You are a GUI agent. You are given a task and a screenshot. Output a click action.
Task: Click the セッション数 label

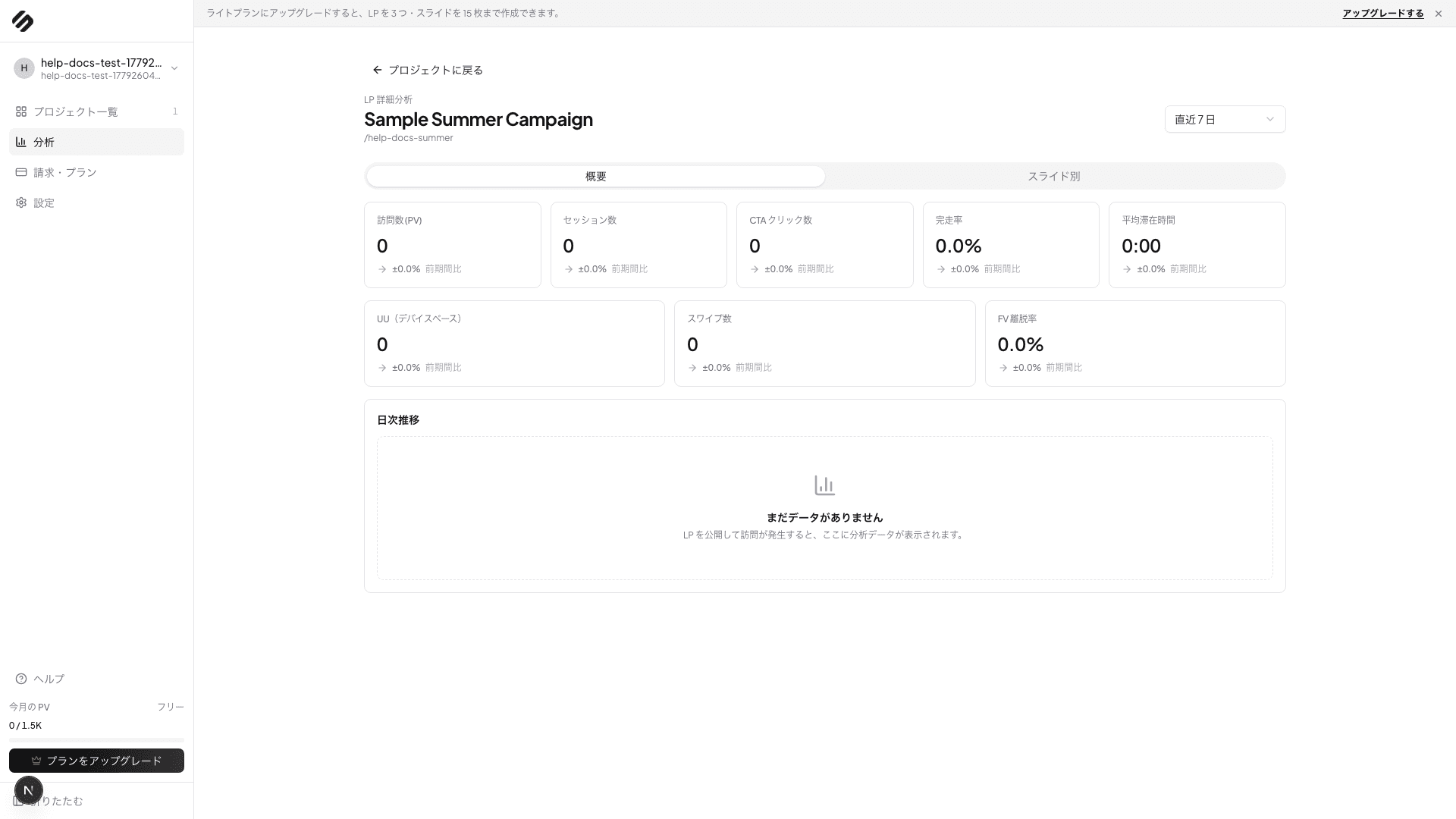point(590,220)
